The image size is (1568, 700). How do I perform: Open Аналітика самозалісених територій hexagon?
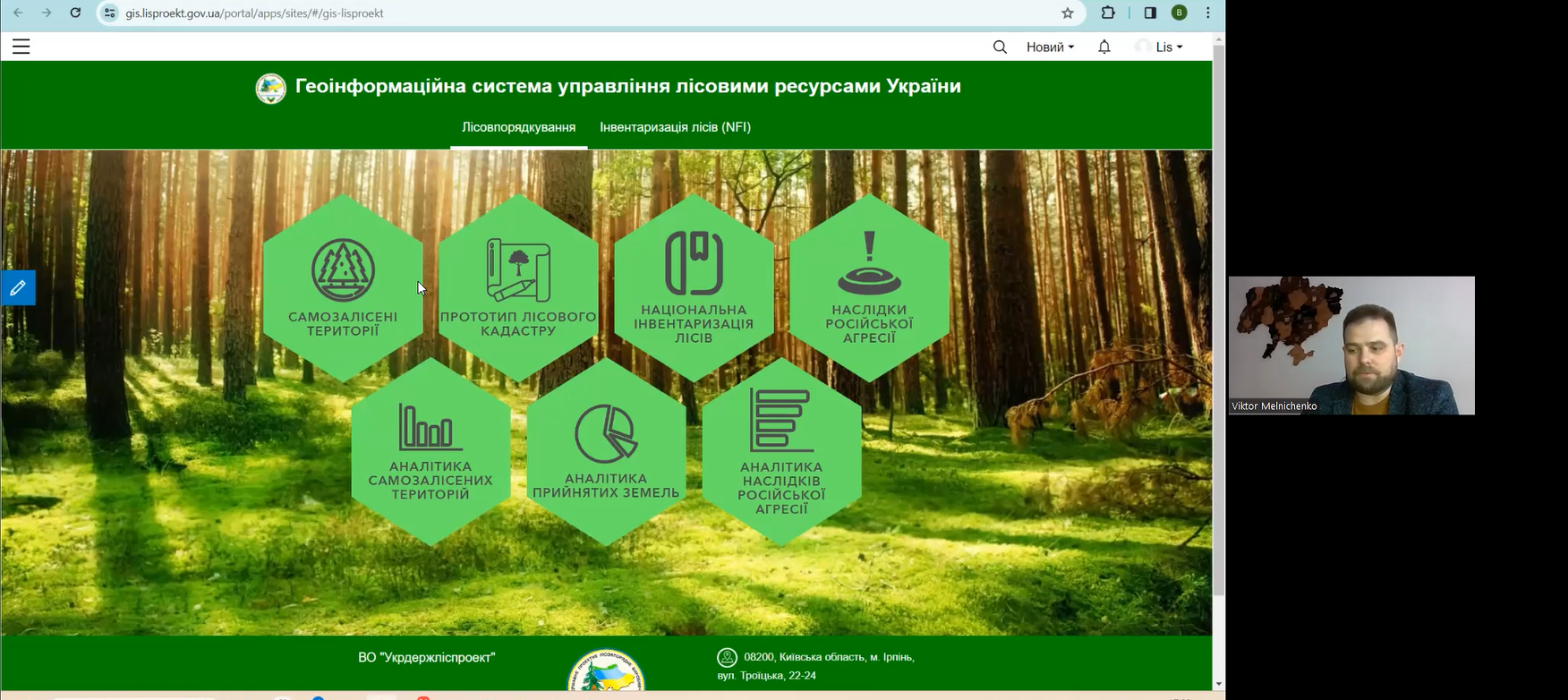coord(430,452)
